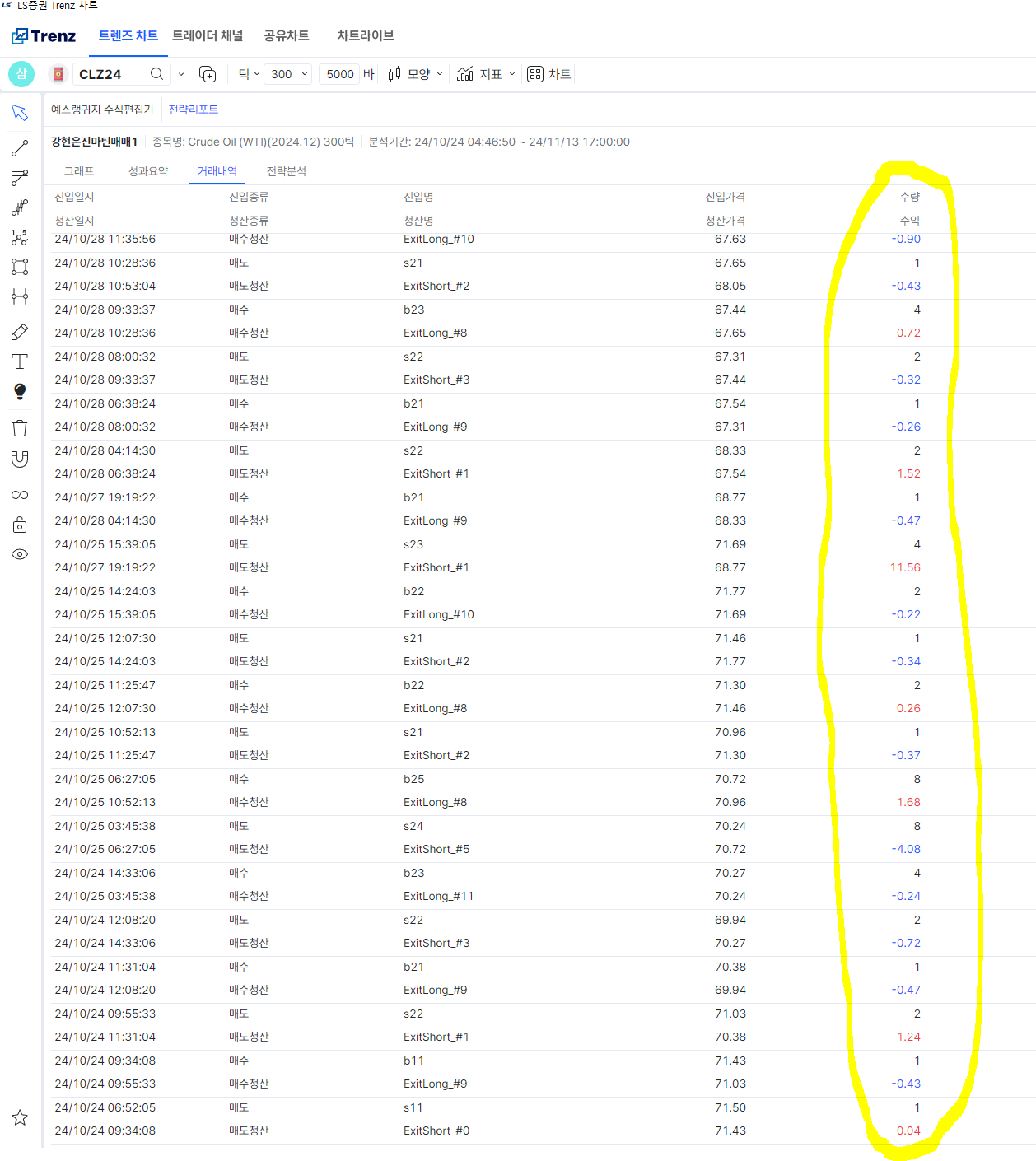Click the lightbulb idea icon
This screenshot has height=1161, width=1036.
(20, 391)
